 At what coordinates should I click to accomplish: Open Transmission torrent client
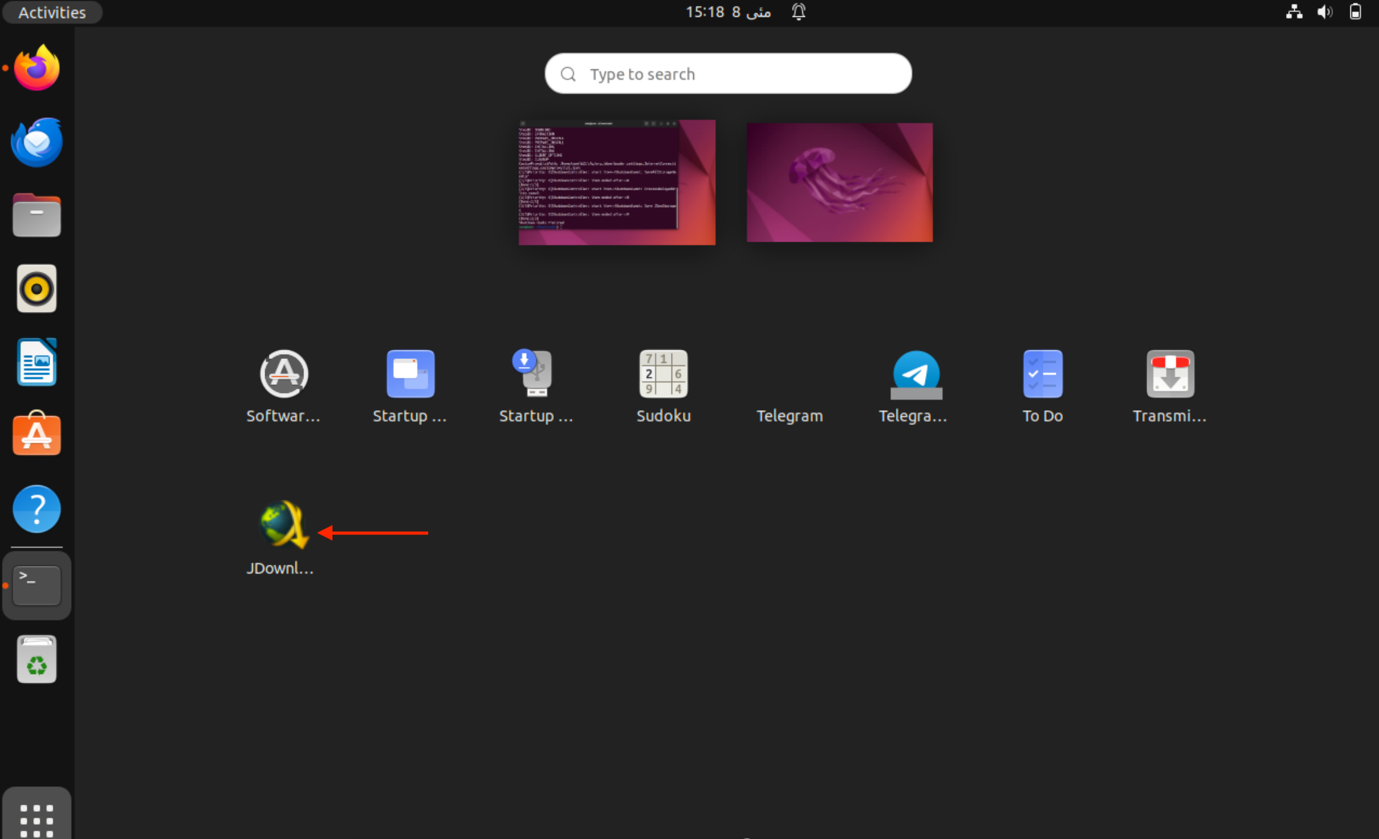tap(1170, 373)
